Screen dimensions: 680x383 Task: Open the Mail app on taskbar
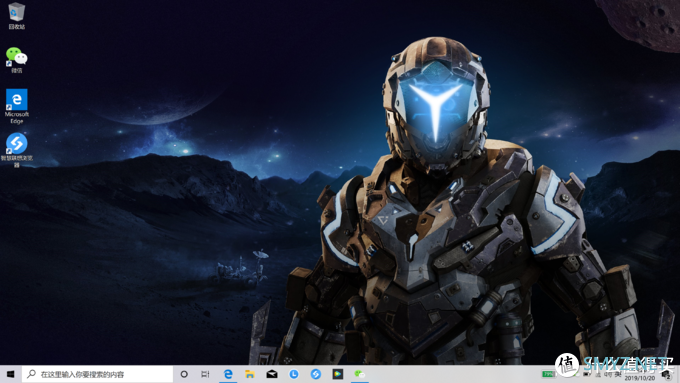[272, 374]
